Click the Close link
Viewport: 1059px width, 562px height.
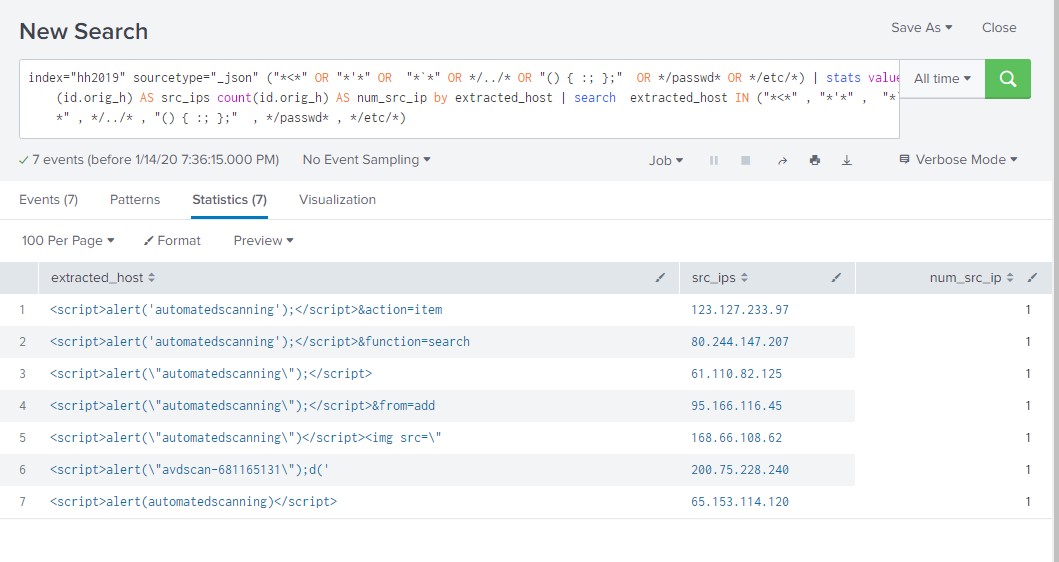tap(998, 28)
